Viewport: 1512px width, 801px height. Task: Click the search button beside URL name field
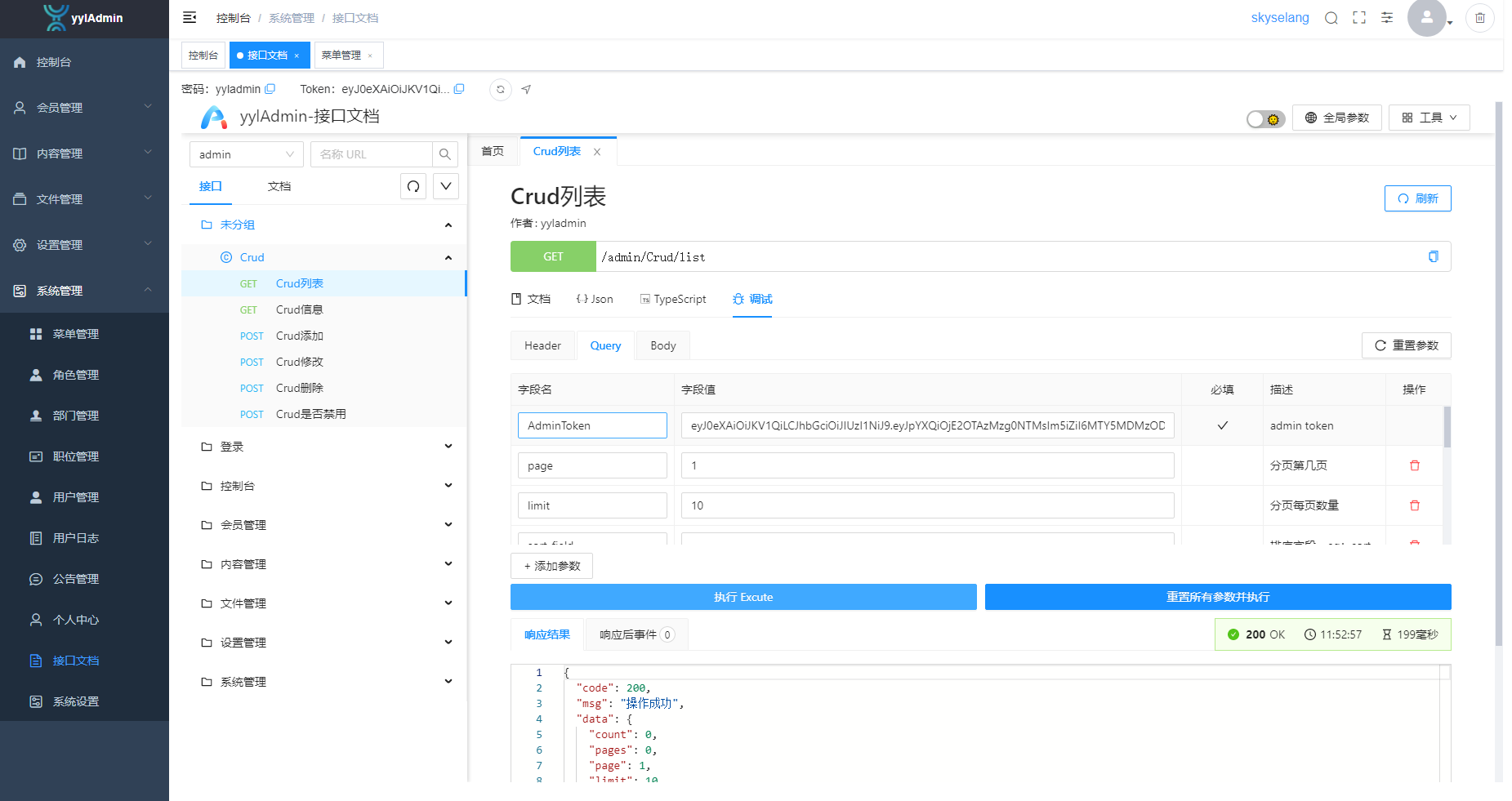444,154
